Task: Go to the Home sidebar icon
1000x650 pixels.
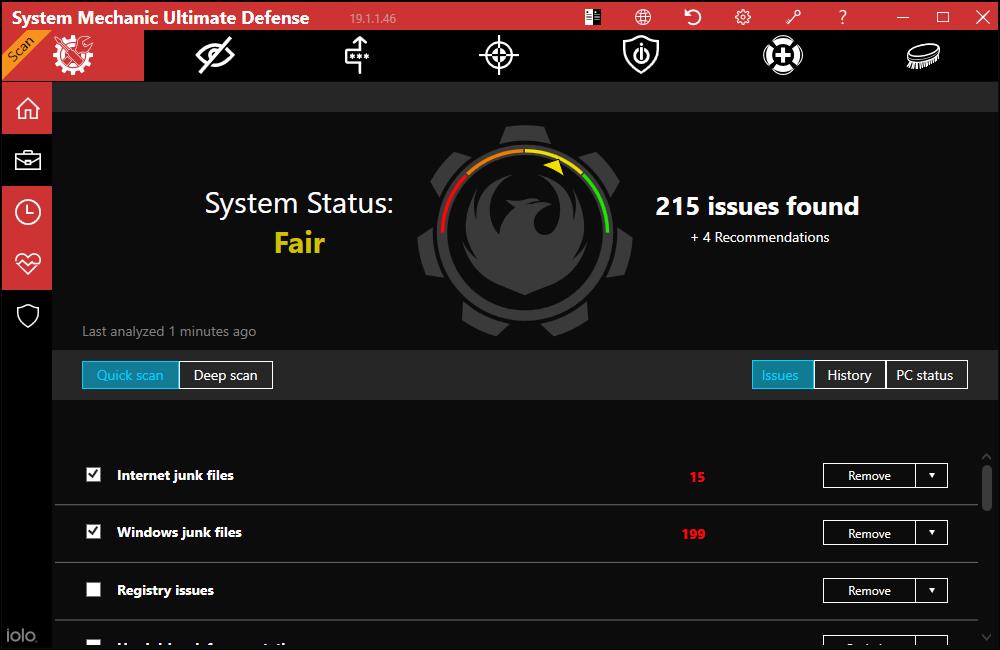Action: (27, 108)
